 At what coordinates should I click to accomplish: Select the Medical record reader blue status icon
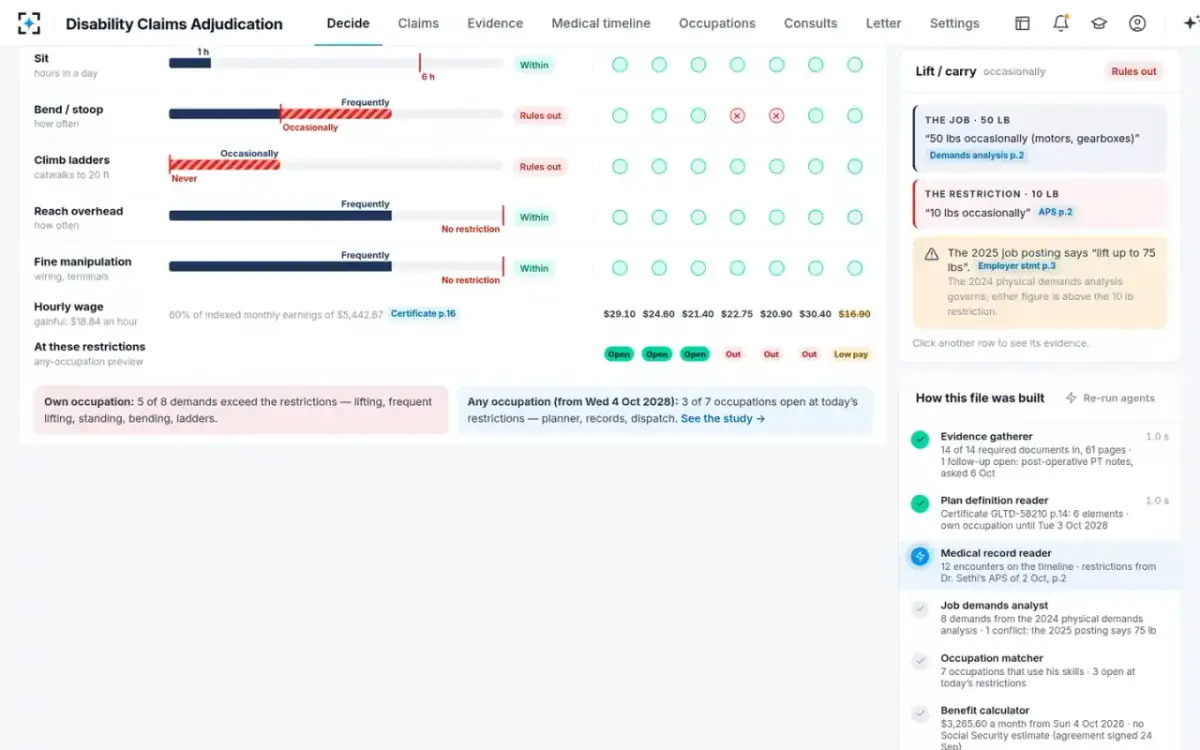tap(920, 556)
